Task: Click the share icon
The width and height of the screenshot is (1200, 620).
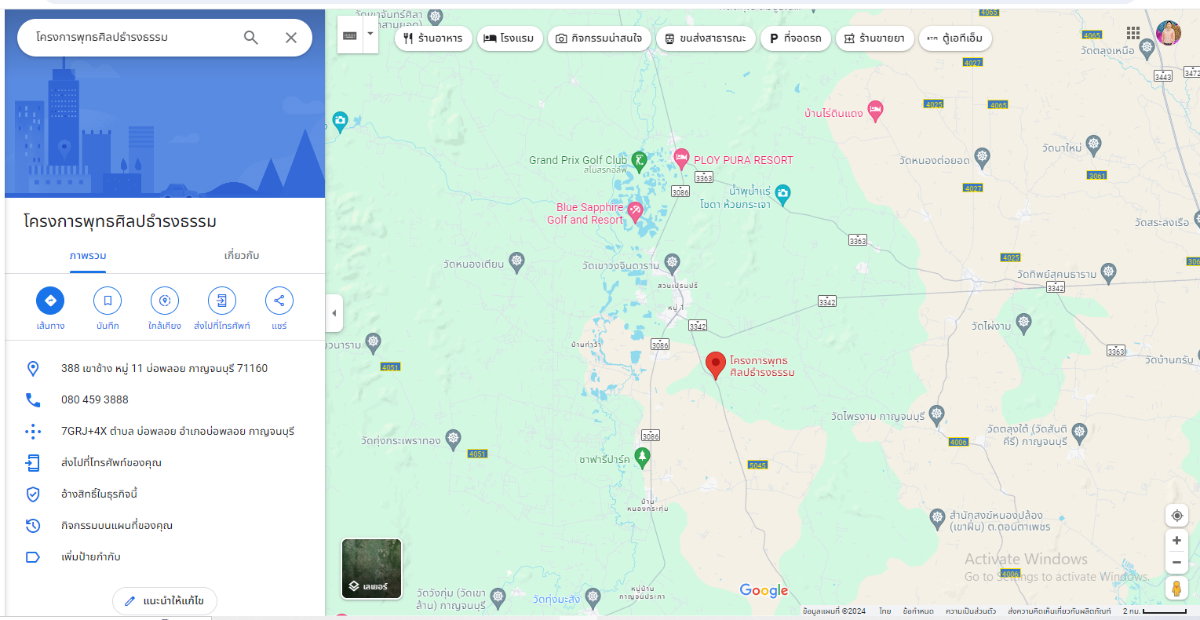Action: 279,300
